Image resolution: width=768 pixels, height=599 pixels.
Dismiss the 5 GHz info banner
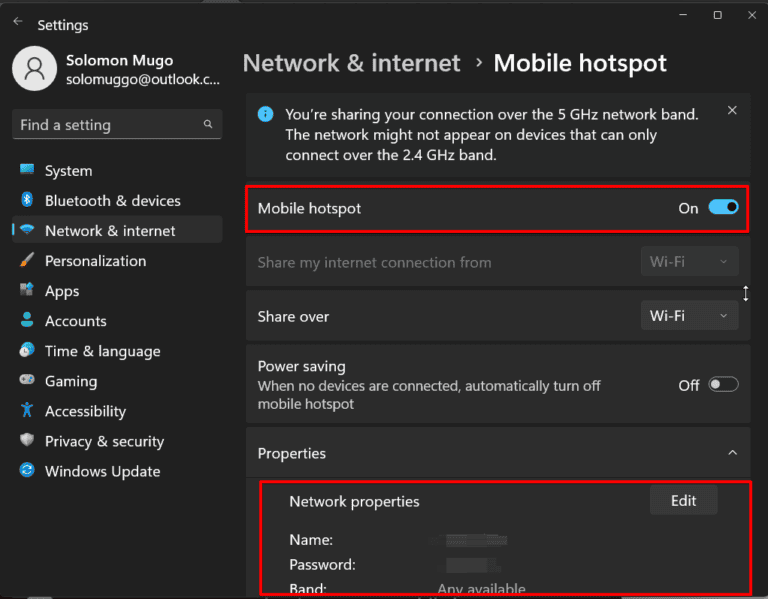click(x=732, y=110)
